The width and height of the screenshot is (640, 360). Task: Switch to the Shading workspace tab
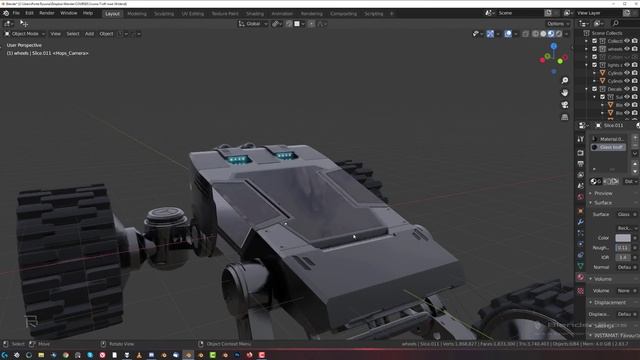255,13
